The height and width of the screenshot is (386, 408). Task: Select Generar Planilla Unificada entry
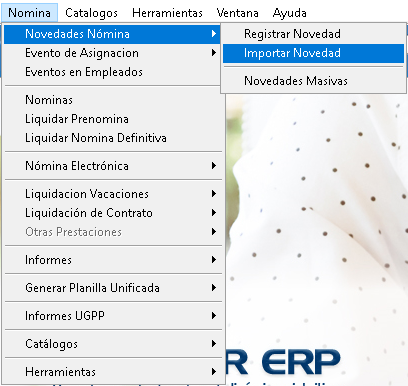pyautogui.click(x=112, y=288)
